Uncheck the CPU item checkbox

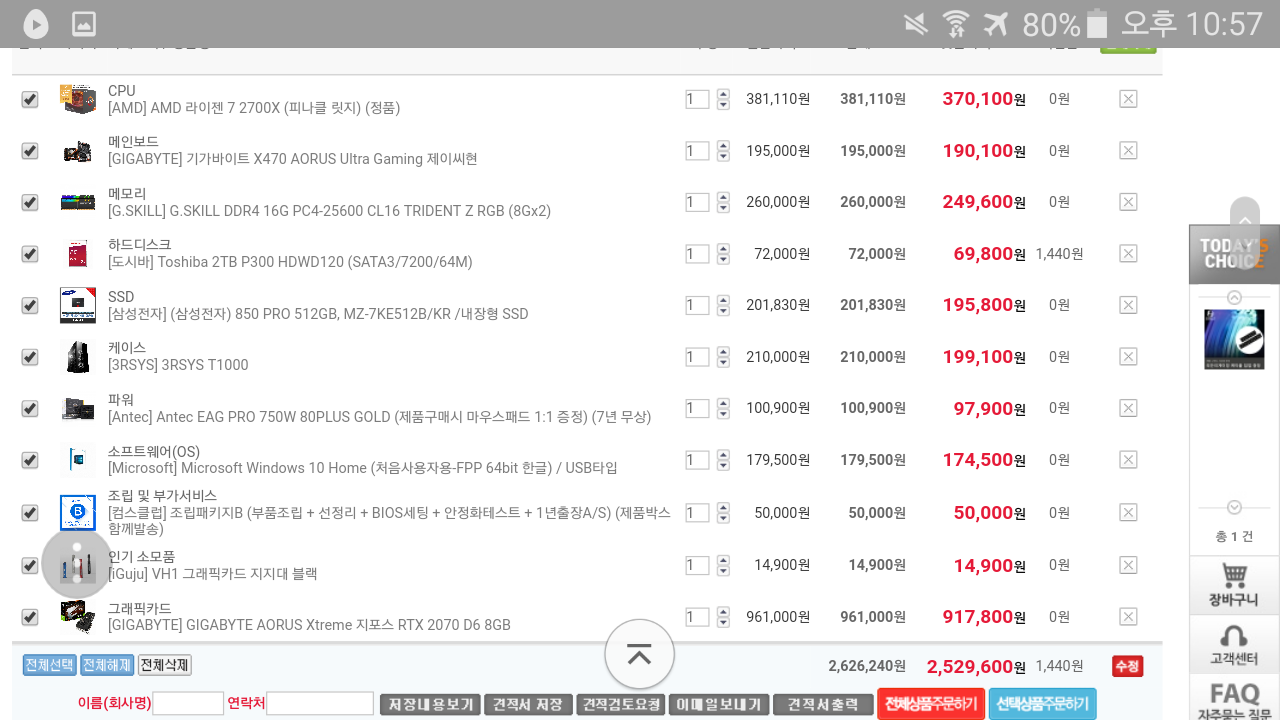pos(30,99)
